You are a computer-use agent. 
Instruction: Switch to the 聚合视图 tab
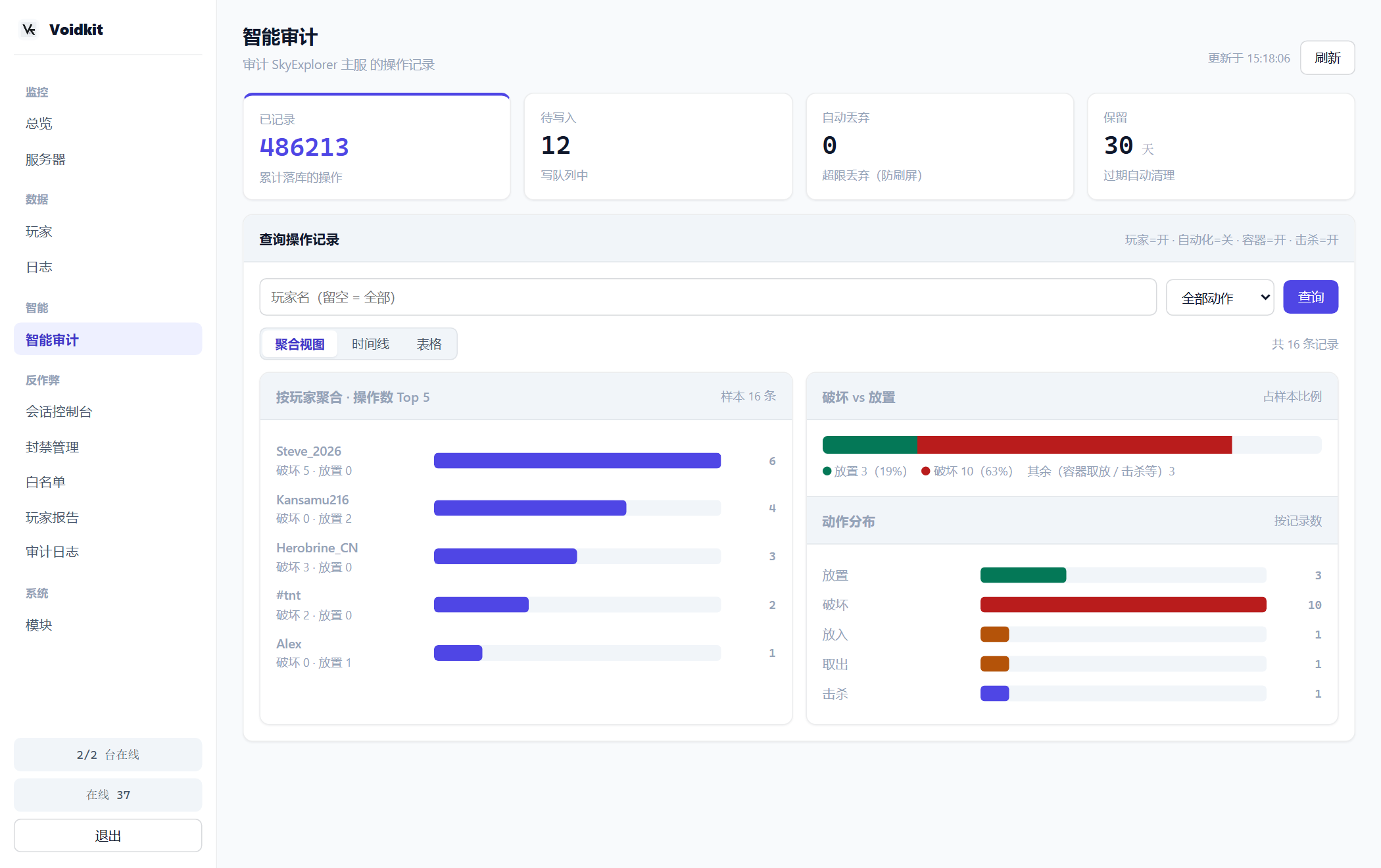[x=300, y=344]
